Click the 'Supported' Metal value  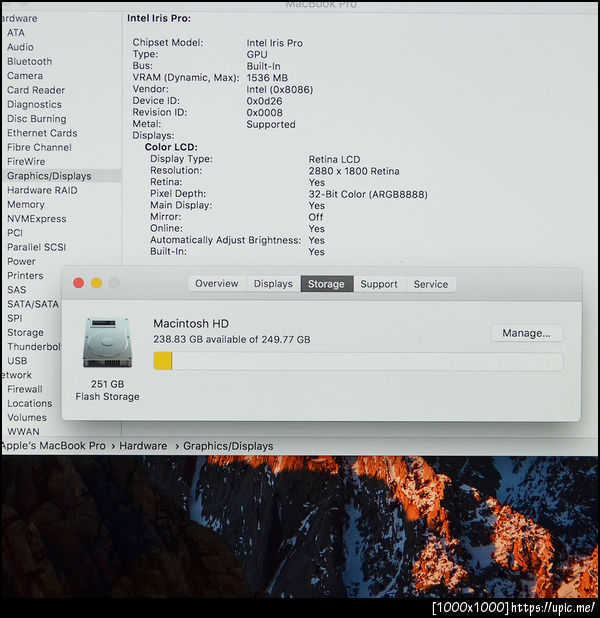point(271,125)
